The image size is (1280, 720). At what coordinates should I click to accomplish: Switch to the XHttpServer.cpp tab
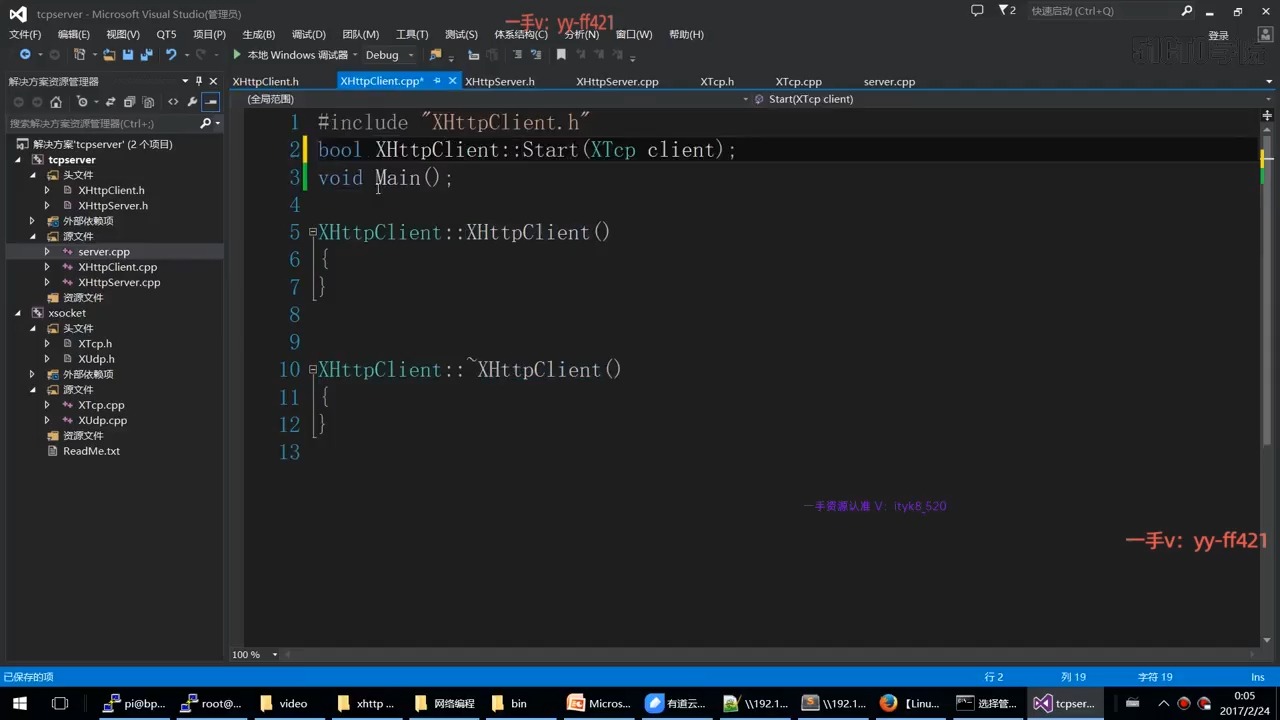pyautogui.click(x=617, y=81)
